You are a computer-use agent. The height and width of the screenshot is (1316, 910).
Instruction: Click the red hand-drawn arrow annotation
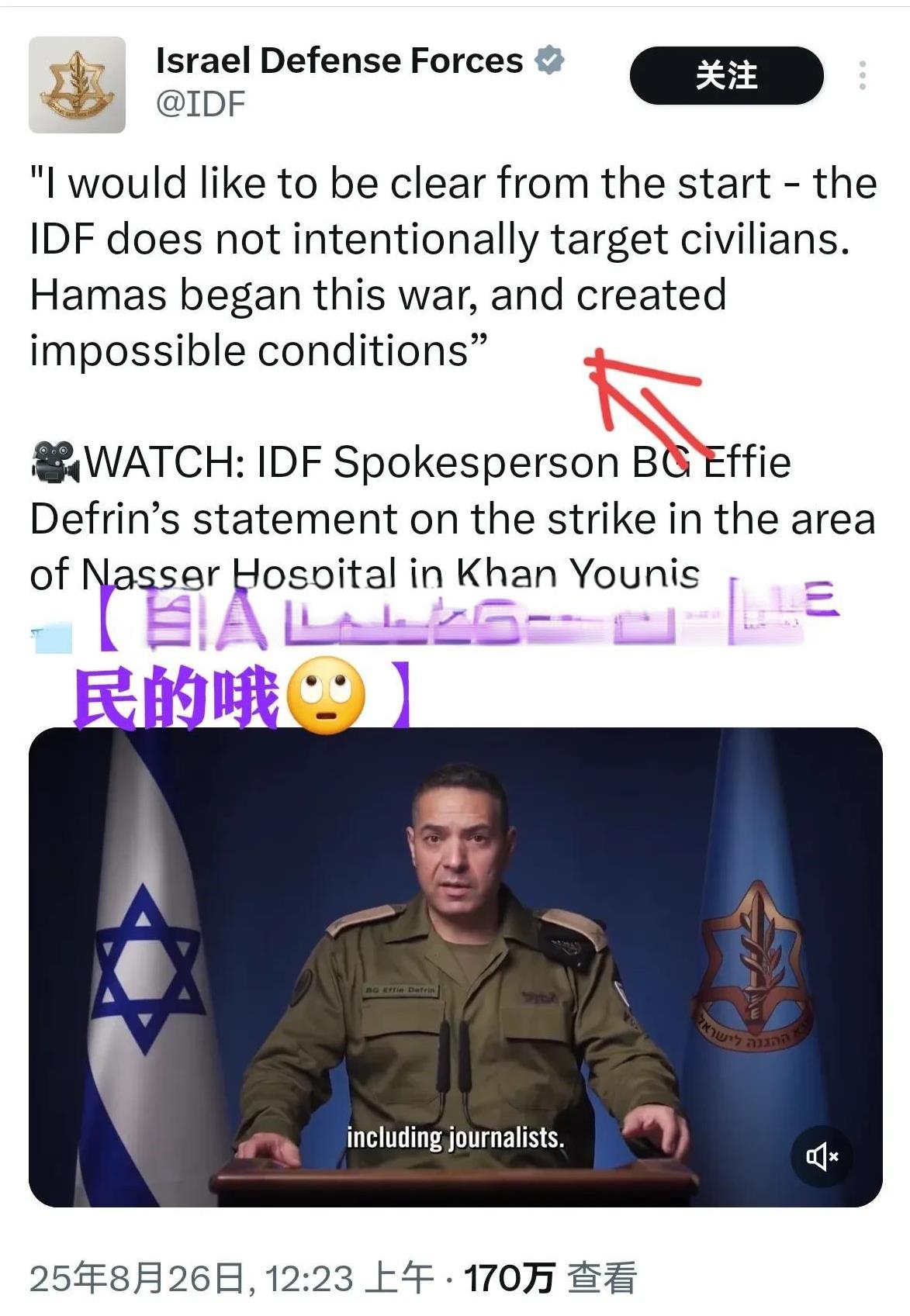click(x=645, y=403)
